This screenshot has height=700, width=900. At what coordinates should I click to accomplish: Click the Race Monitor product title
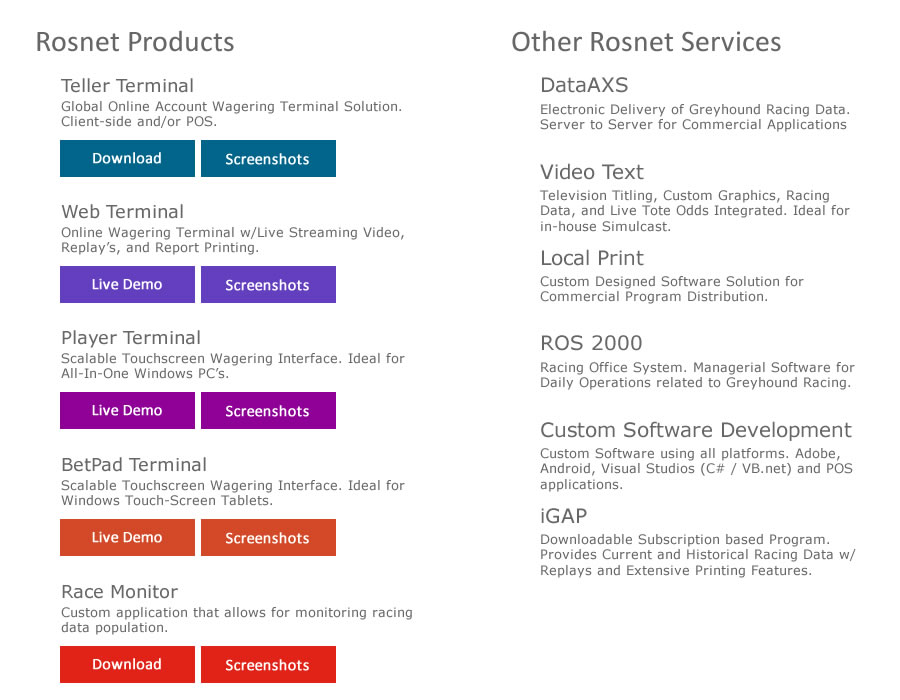point(119,592)
